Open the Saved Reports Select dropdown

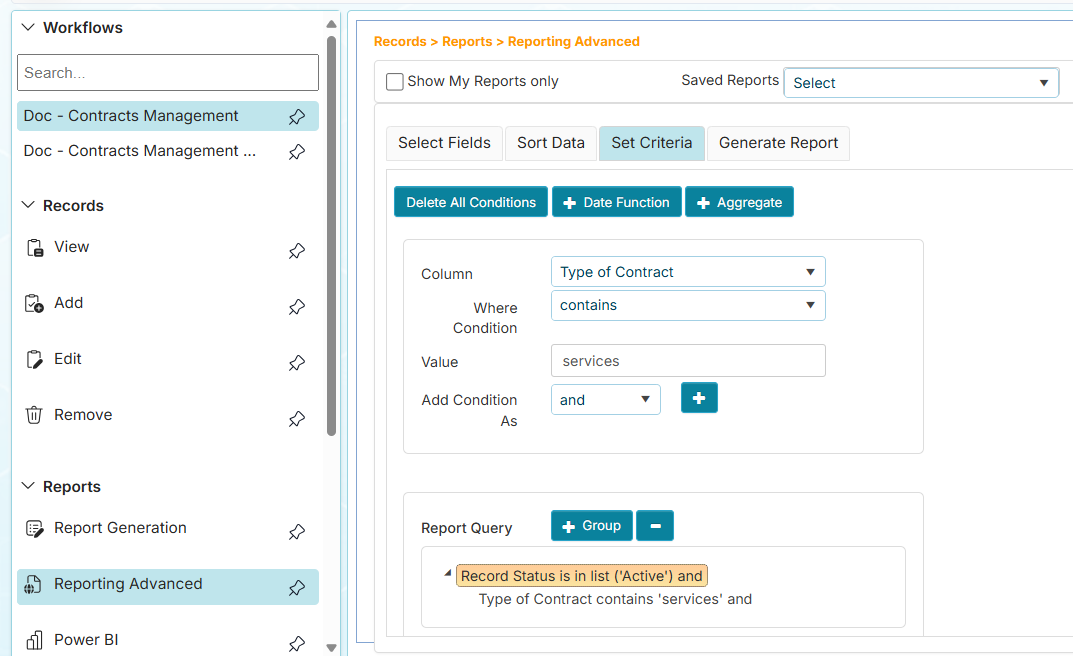920,82
